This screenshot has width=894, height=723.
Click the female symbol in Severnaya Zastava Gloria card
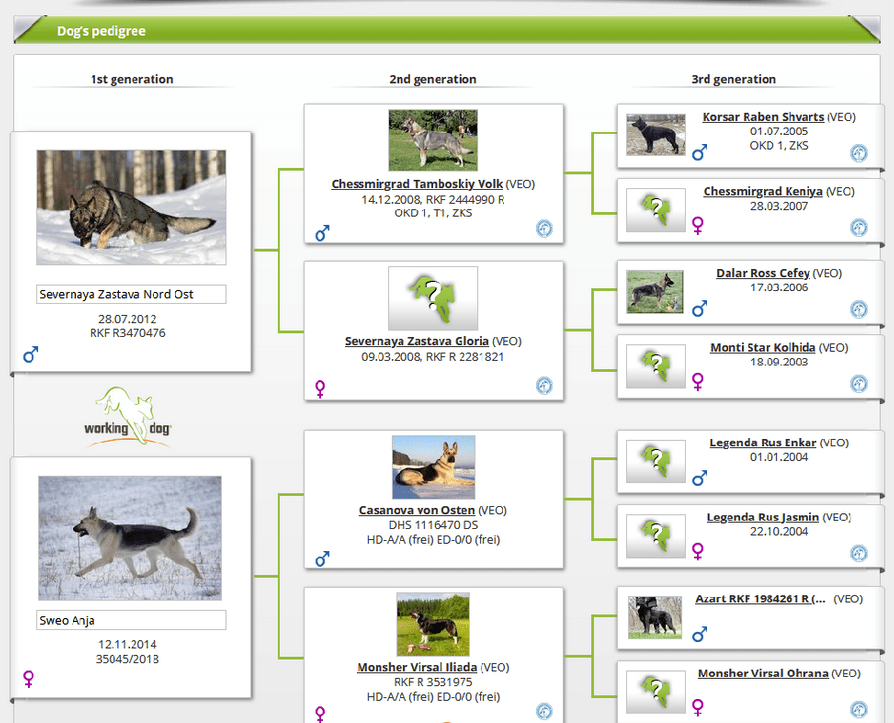click(321, 387)
